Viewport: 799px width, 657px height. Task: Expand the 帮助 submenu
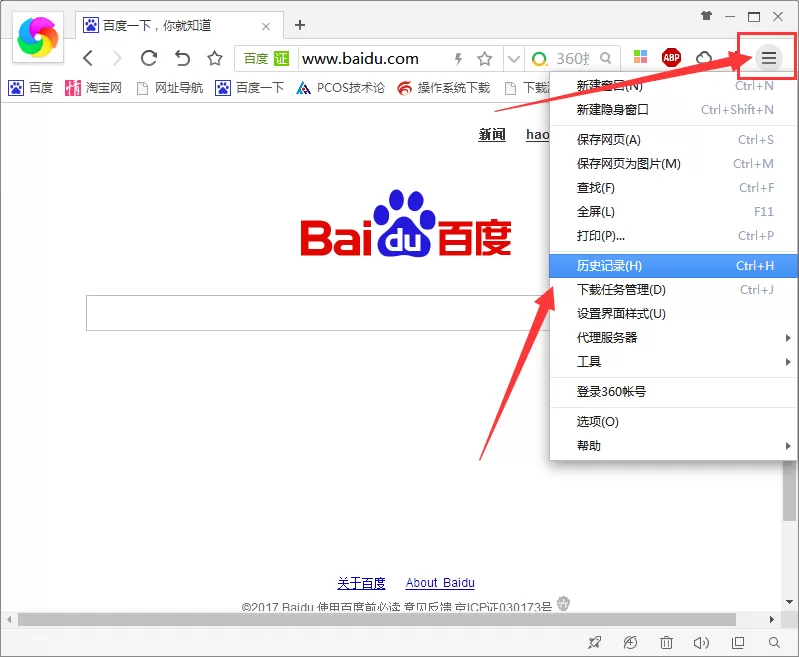[x=675, y=445]
